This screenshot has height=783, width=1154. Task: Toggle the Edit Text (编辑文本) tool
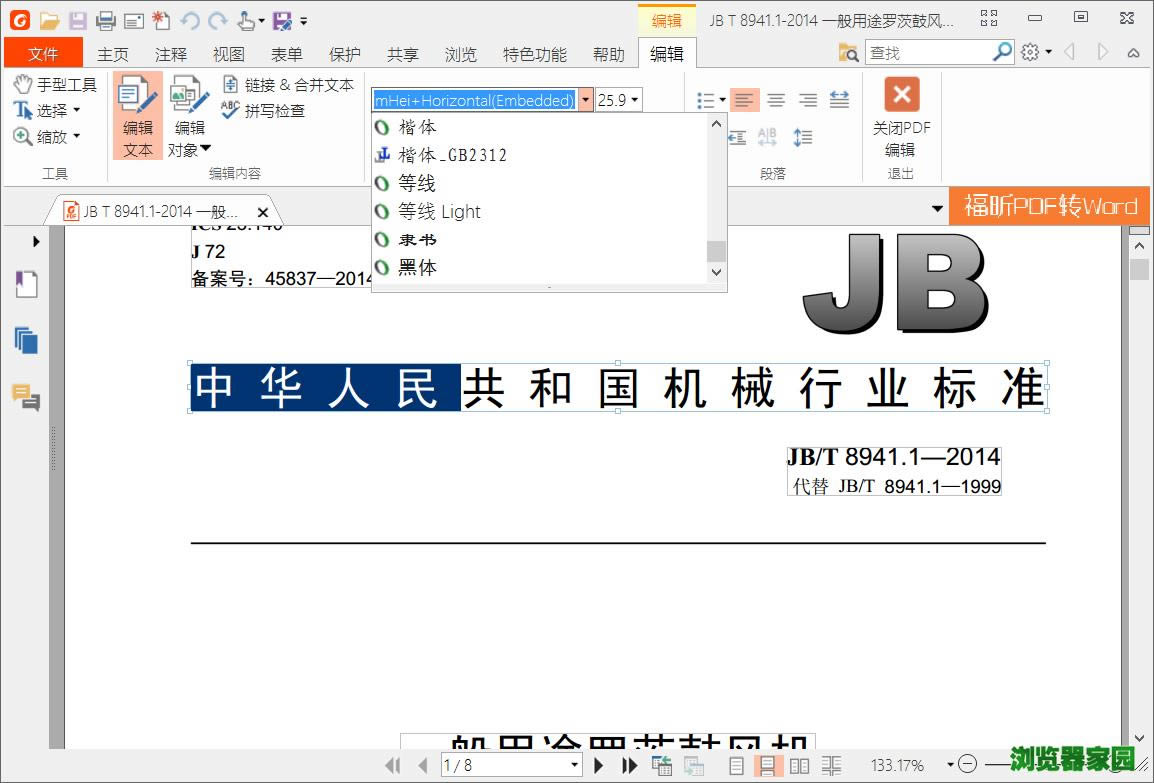(x=138, y=116)
